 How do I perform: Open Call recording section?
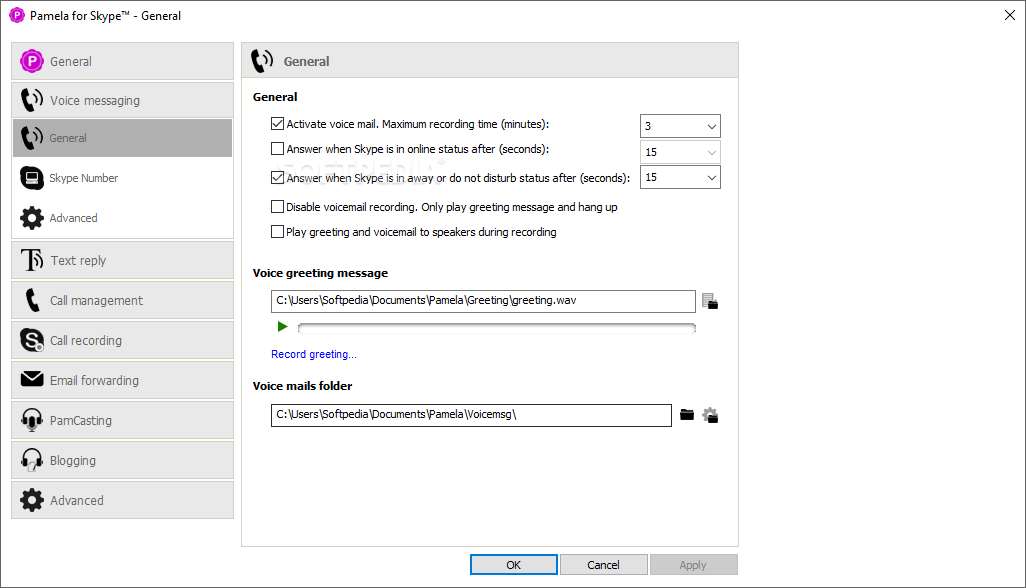click(x=122, y=340)
